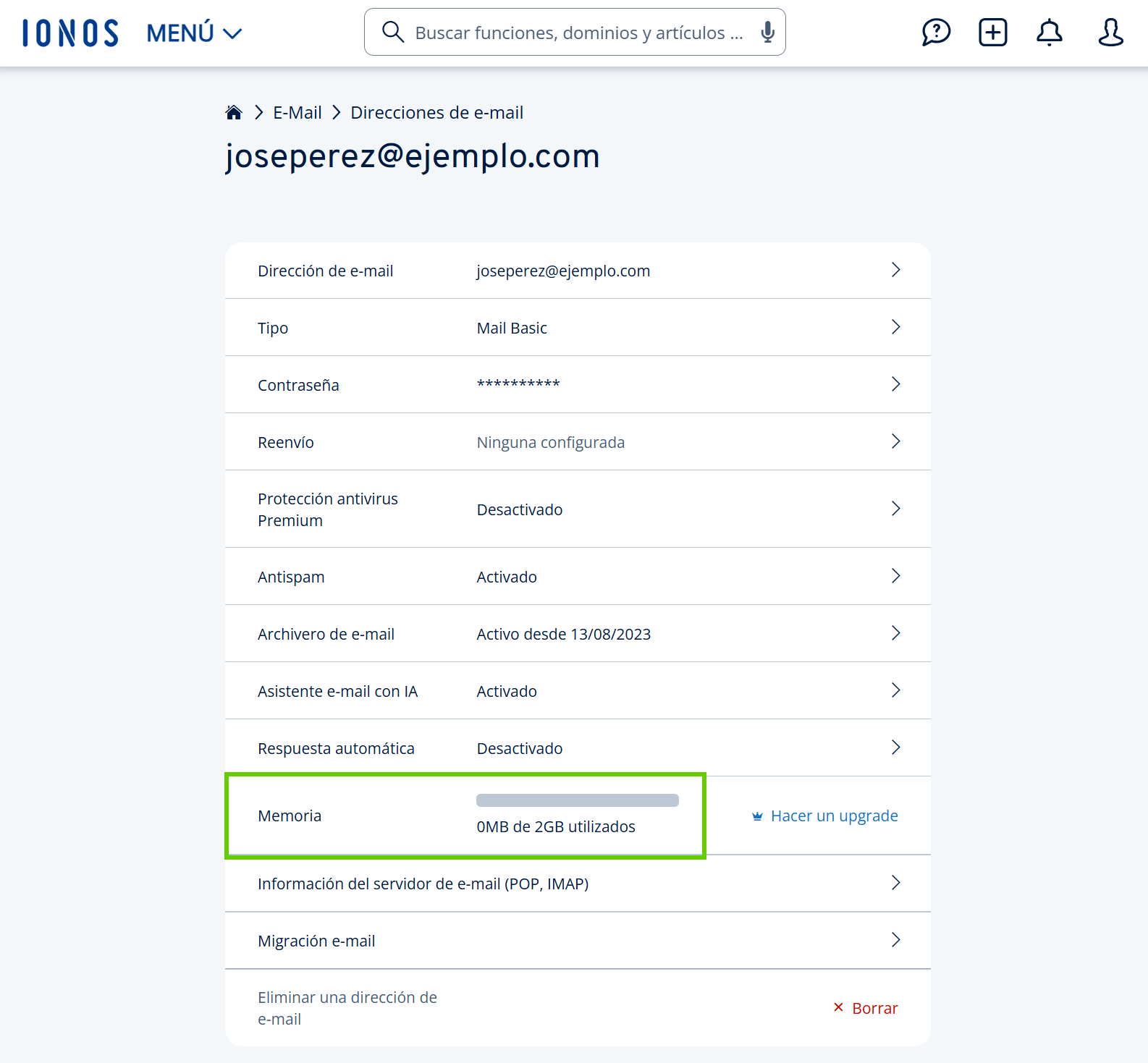Open Protección antivirus Premium row chevron
The width and height of the screenshot is (1148, 1063).
896,509
